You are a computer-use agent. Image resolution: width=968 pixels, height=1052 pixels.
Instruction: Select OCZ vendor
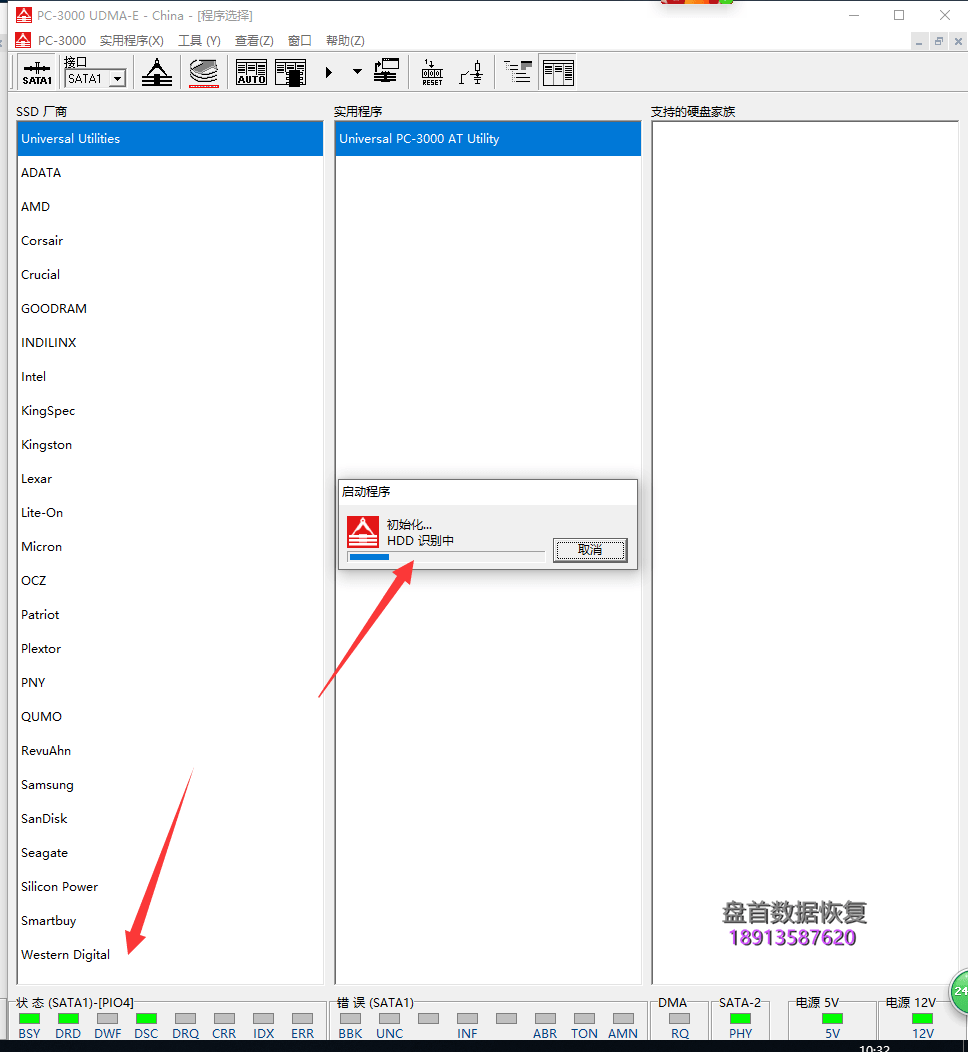[x=170, y=580]
